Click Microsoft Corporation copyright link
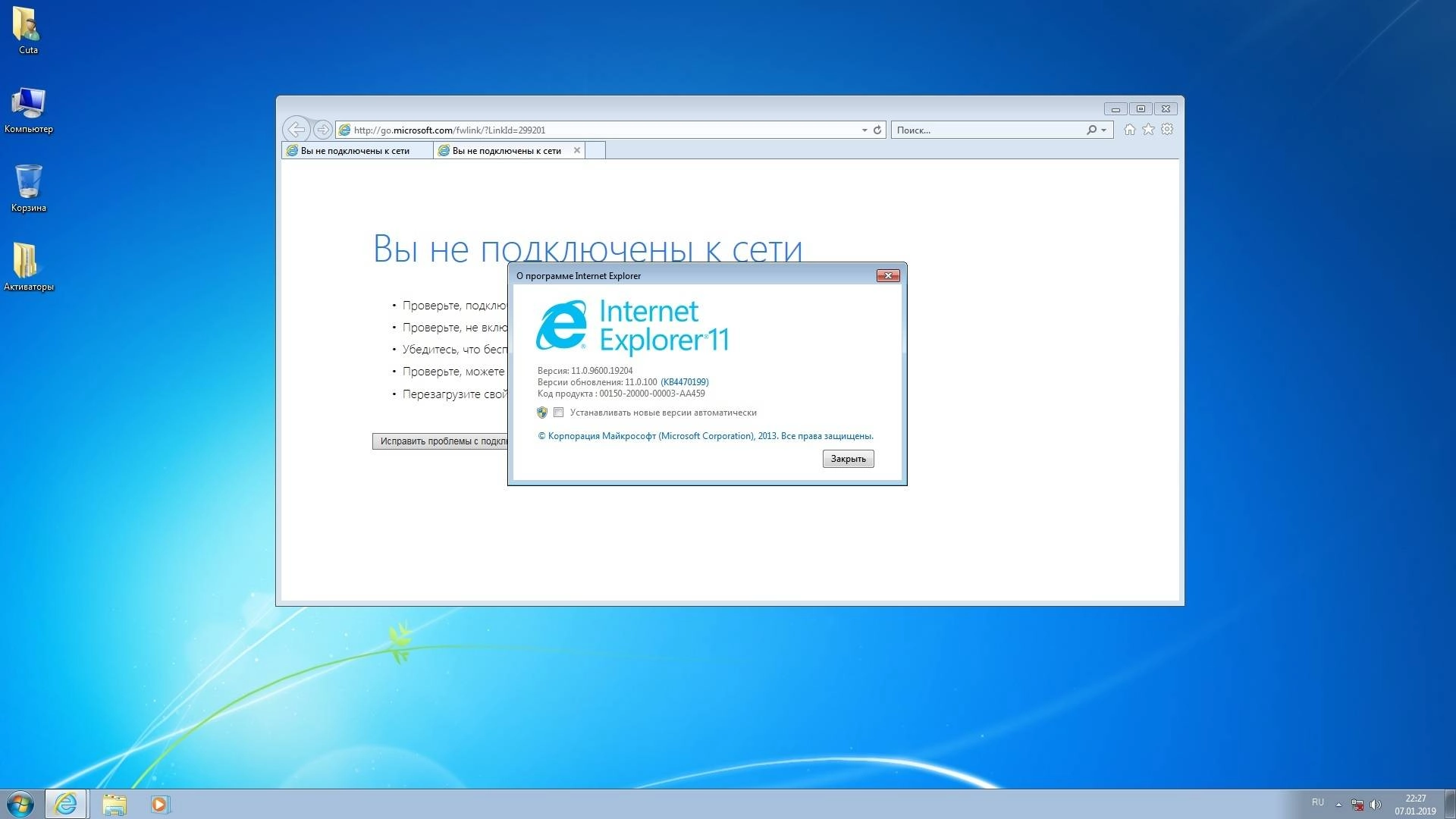 click(705, 436)
